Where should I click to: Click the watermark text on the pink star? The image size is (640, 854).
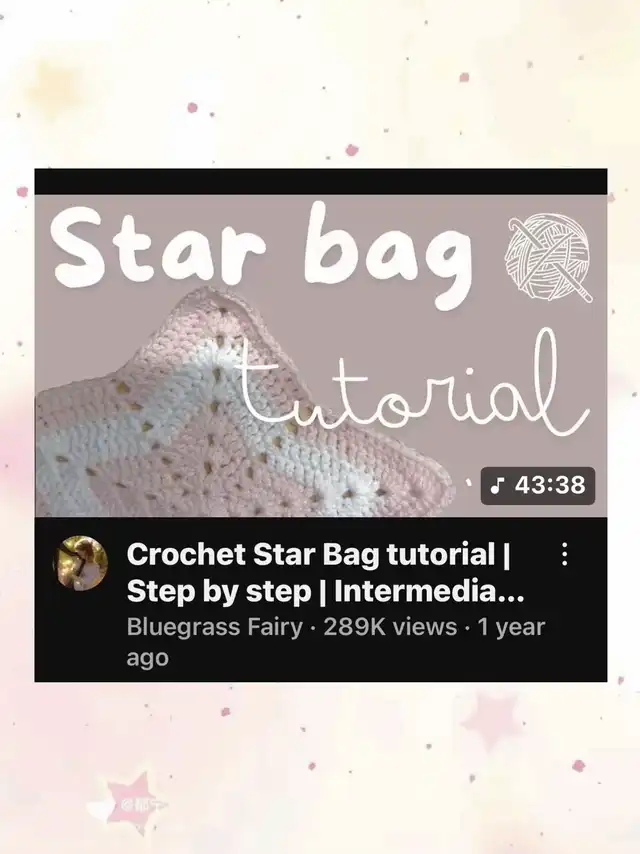click(x=143, y=804)
